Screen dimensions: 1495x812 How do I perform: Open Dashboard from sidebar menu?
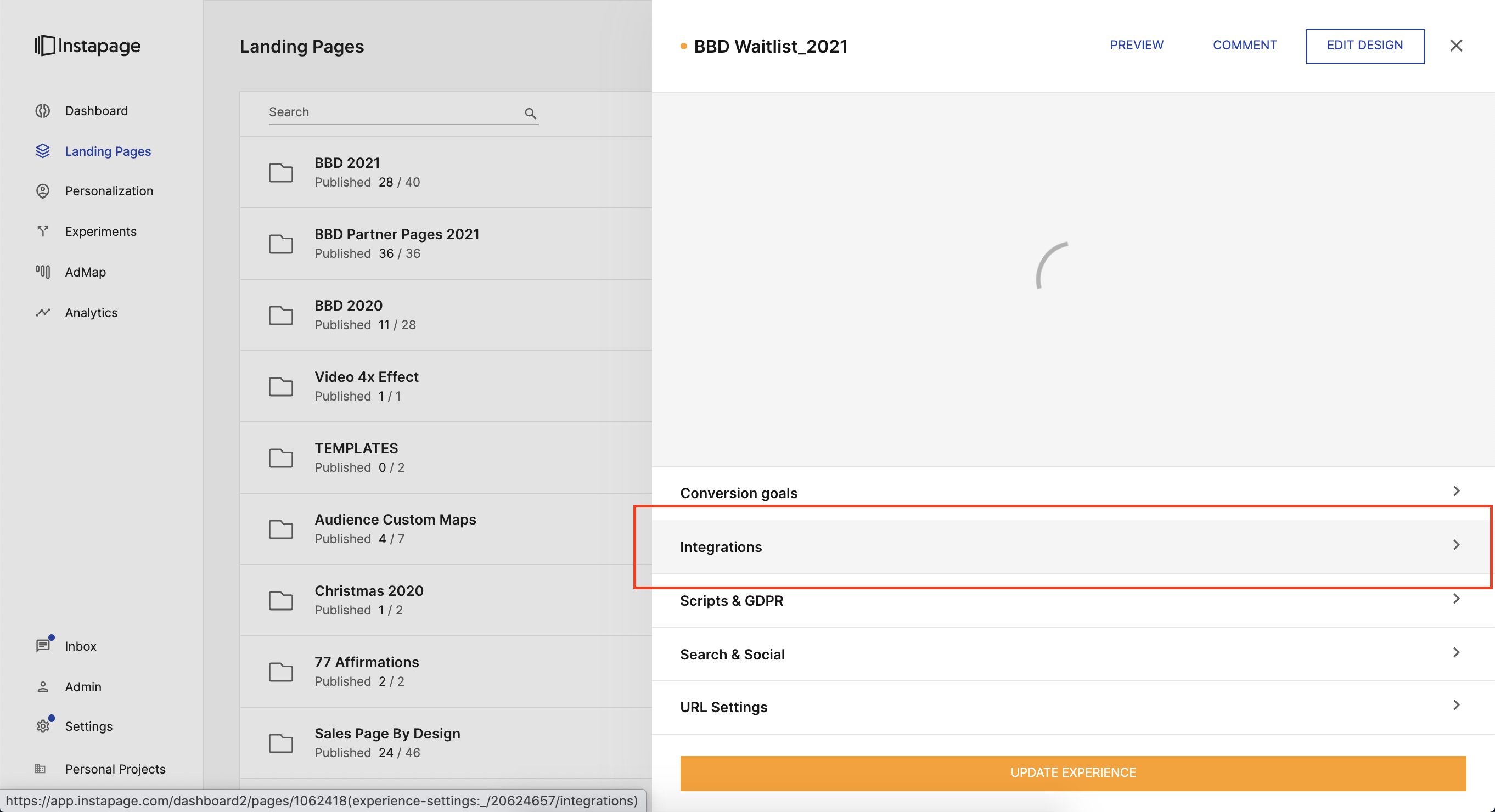pyautogui.click(x=97, y=110)
